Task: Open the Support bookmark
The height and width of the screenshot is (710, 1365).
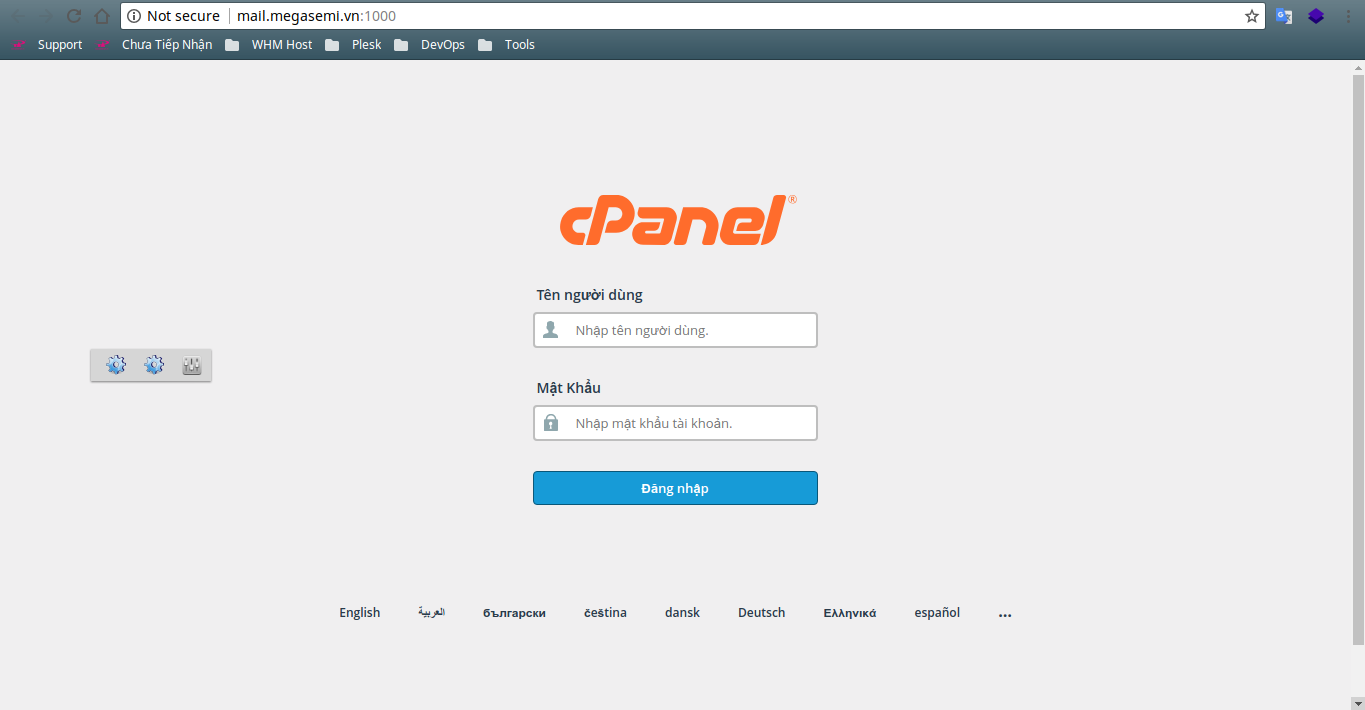Action: click(47, 44)
